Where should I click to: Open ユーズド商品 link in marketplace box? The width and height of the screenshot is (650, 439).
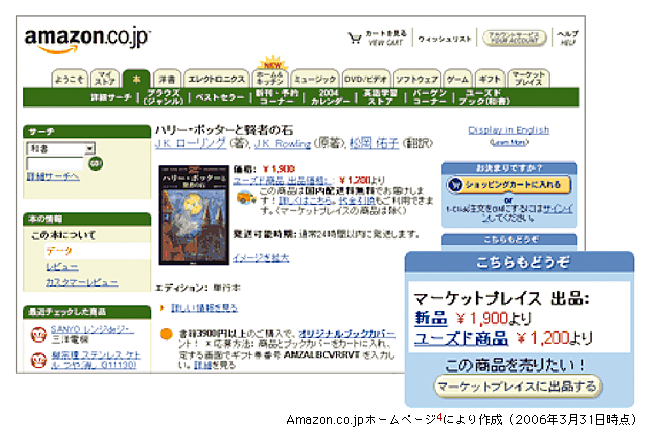point(461,338)
